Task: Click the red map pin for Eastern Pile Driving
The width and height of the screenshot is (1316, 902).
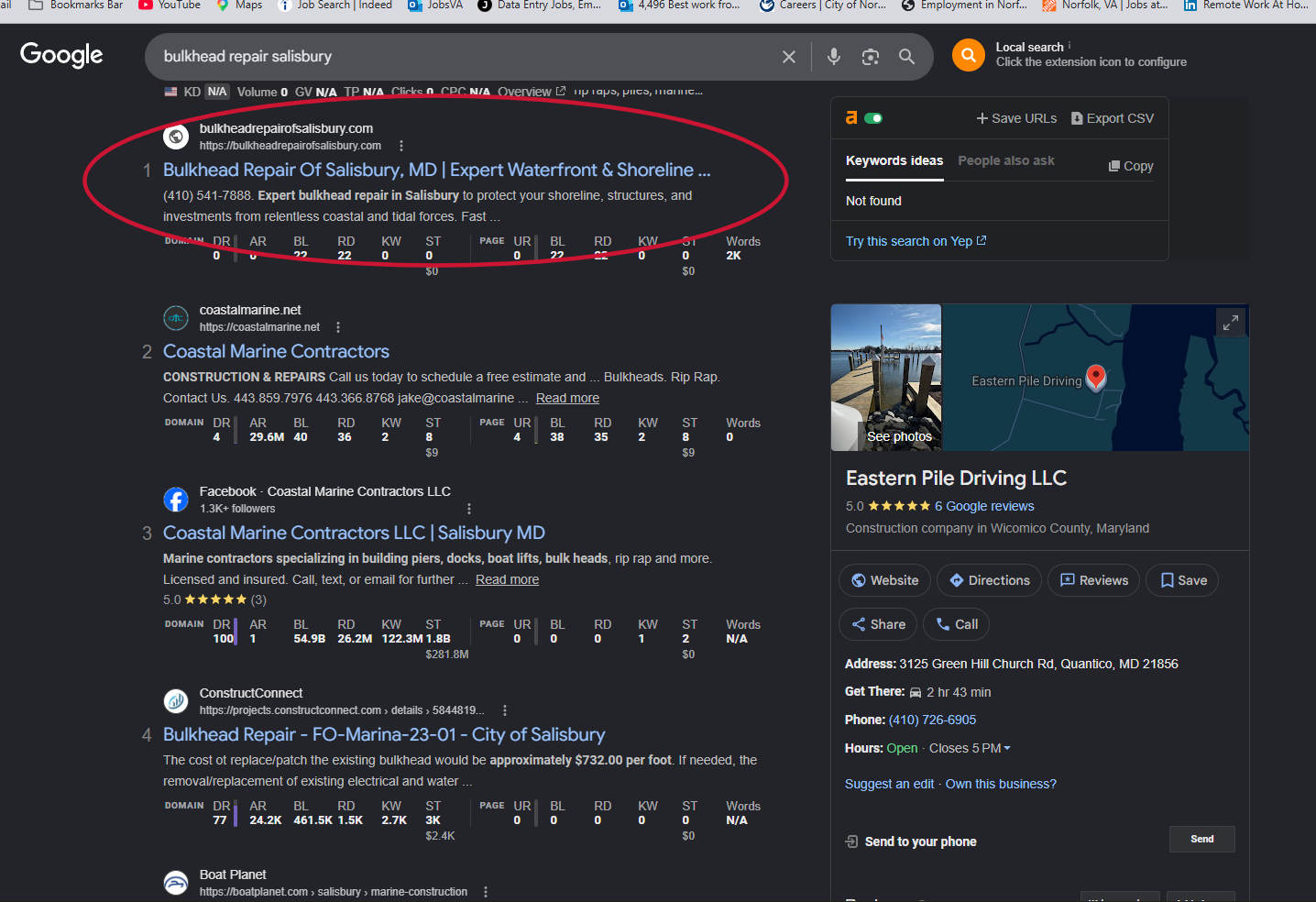Action: (x=1096, y=377)
